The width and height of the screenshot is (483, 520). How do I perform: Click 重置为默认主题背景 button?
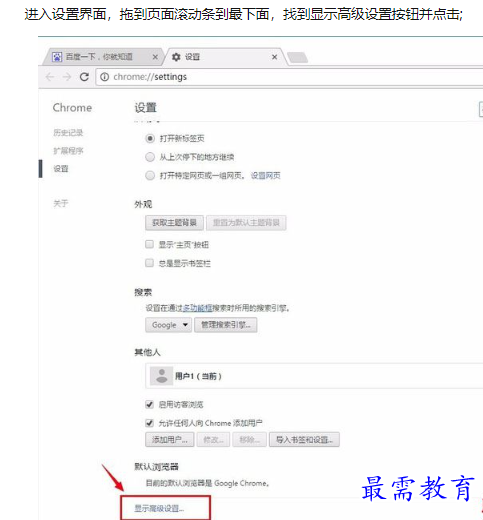(x=246, y=223)
